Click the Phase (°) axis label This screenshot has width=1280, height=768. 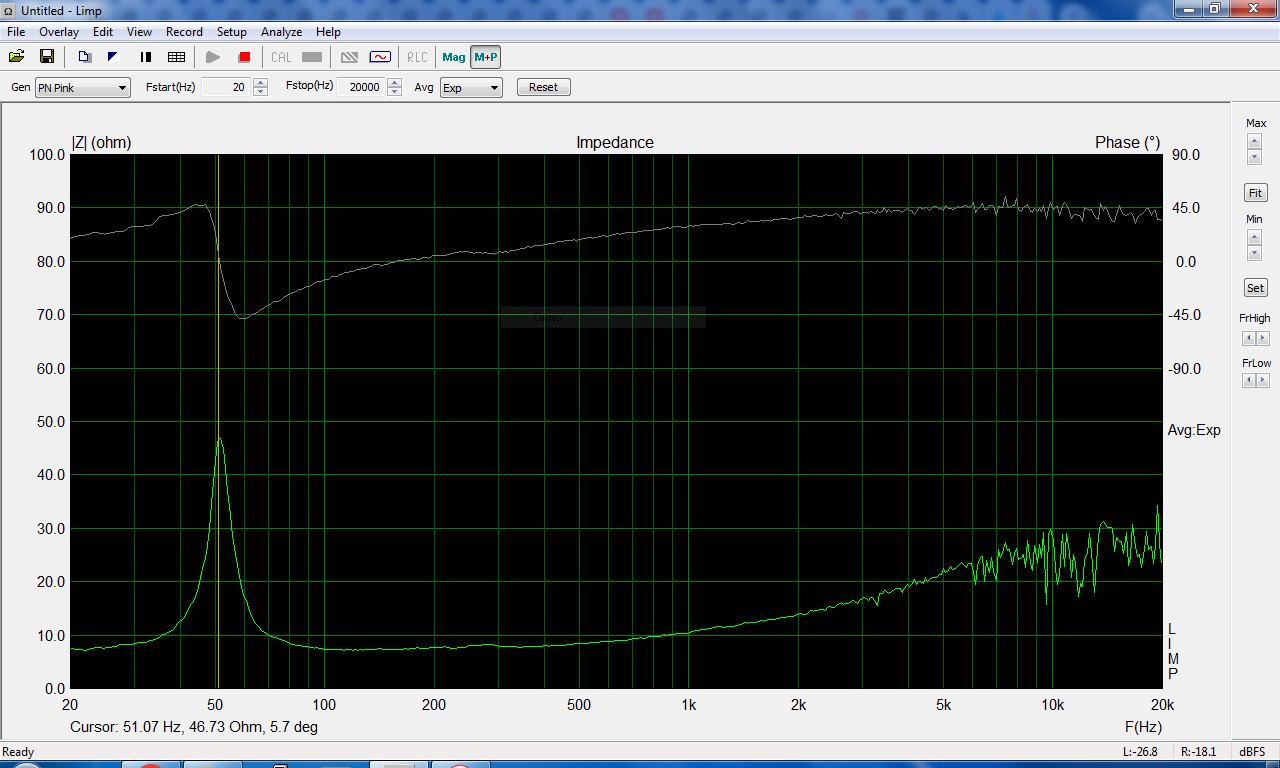[1128, 143]
